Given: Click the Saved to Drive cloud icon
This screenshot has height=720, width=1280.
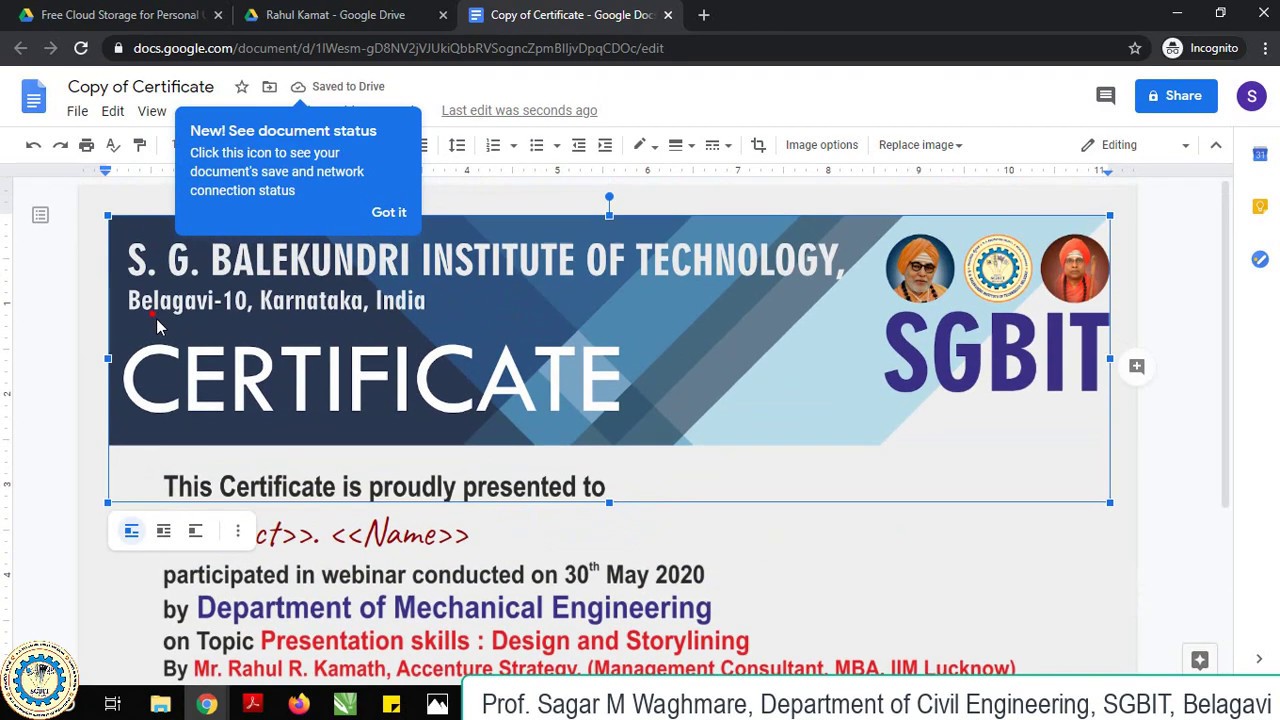Looking at the screenshot, I should click(x=298, y=87).
